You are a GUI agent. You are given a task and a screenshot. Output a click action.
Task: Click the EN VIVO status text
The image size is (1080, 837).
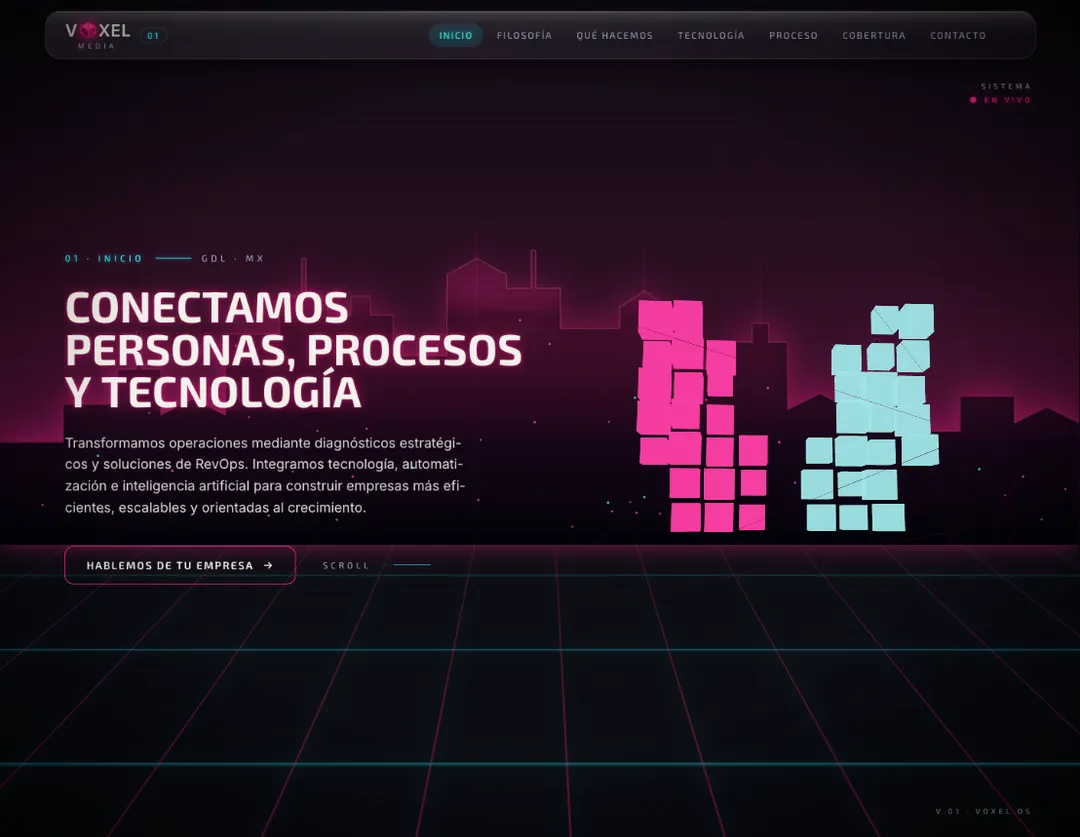tap(1007, 100)
